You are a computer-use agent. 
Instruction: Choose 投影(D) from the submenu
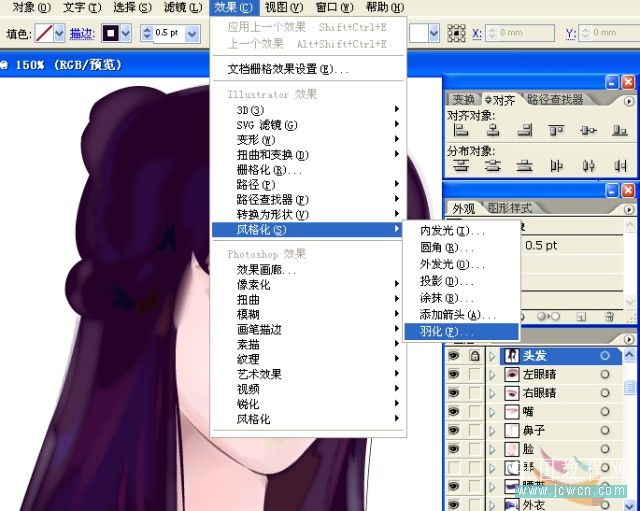(x=461, y=281)
